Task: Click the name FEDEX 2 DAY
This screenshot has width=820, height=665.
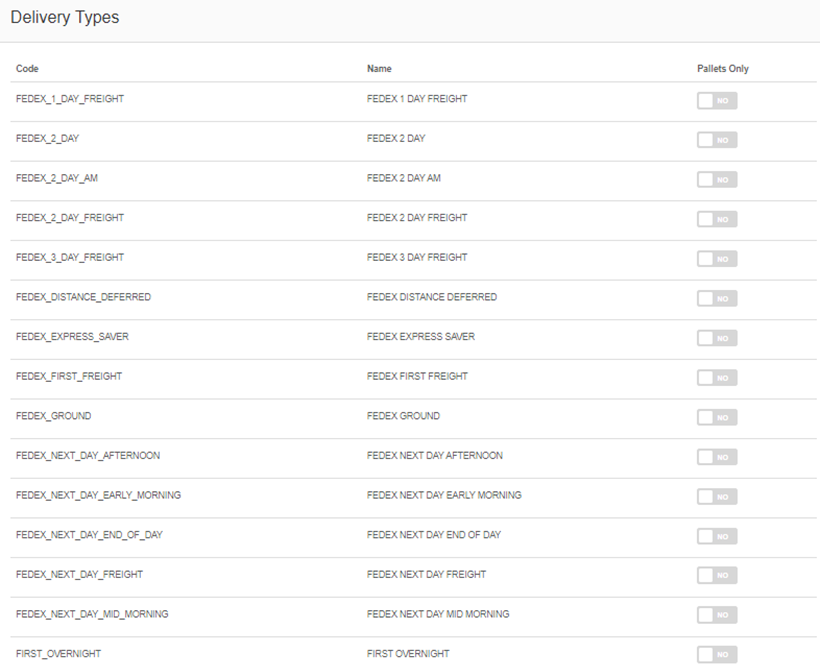Action: (x=396, y=139)
